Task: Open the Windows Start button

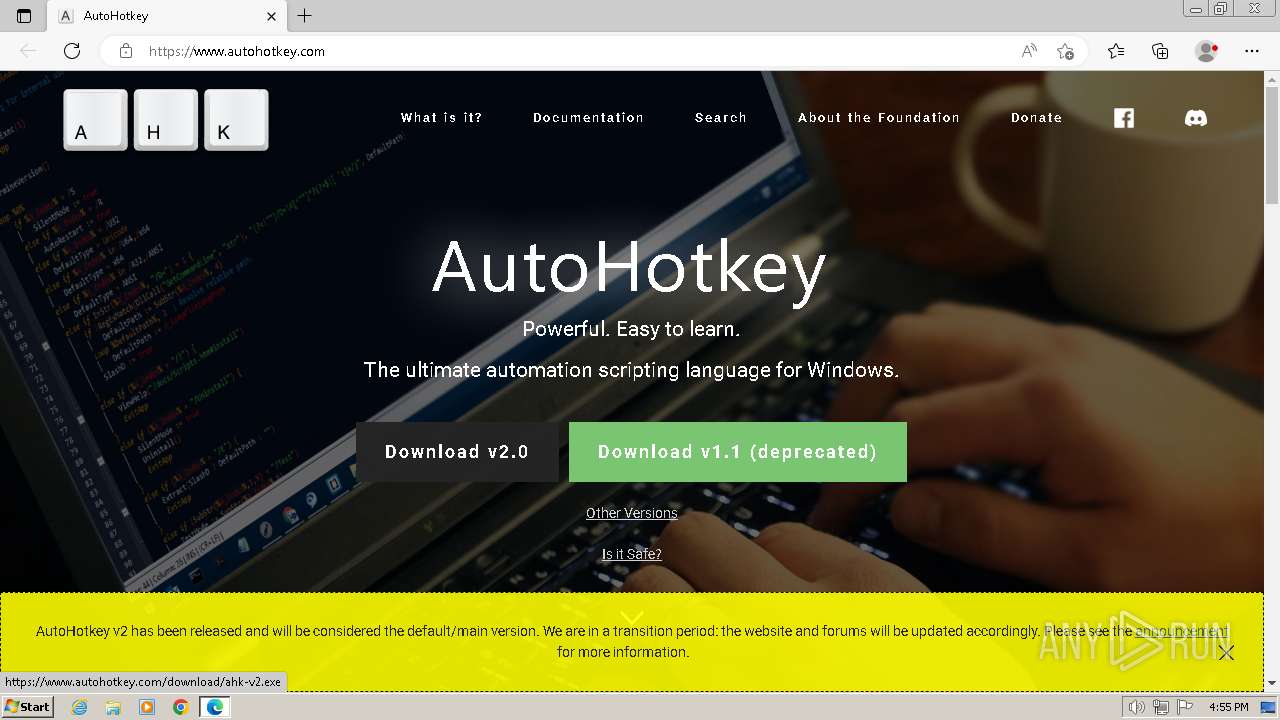Action: [27, 707]
